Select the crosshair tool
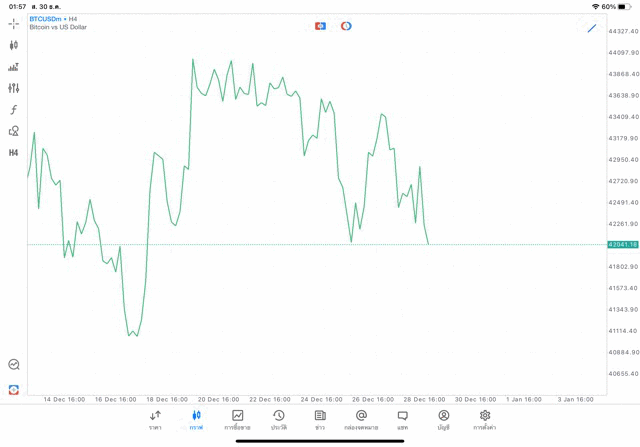Image resolution: width=640 pixels, height=447 pixels. coord(13,23)
